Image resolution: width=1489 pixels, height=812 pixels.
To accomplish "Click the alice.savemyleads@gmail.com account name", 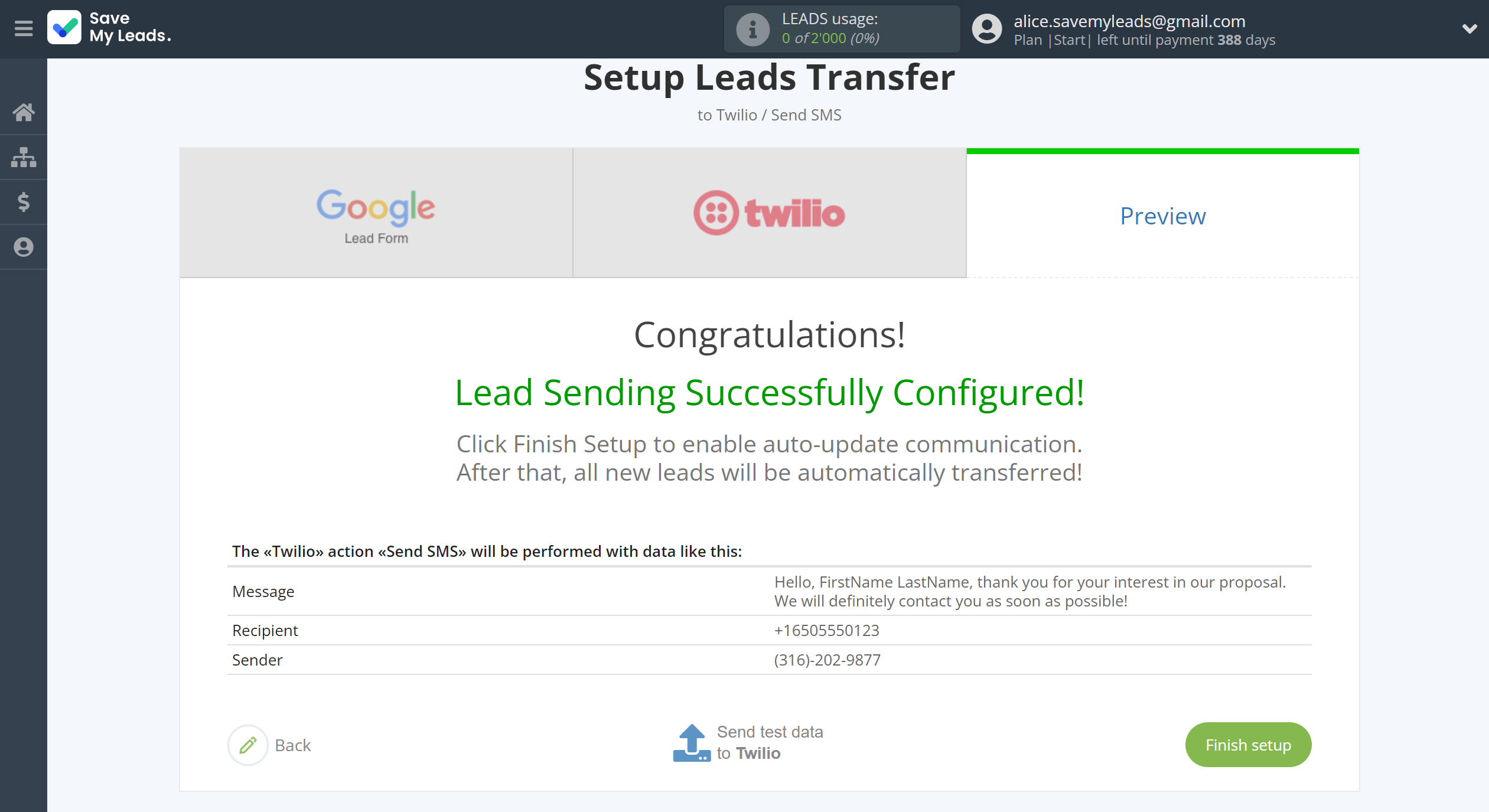I will click(x=1131, y=20).
